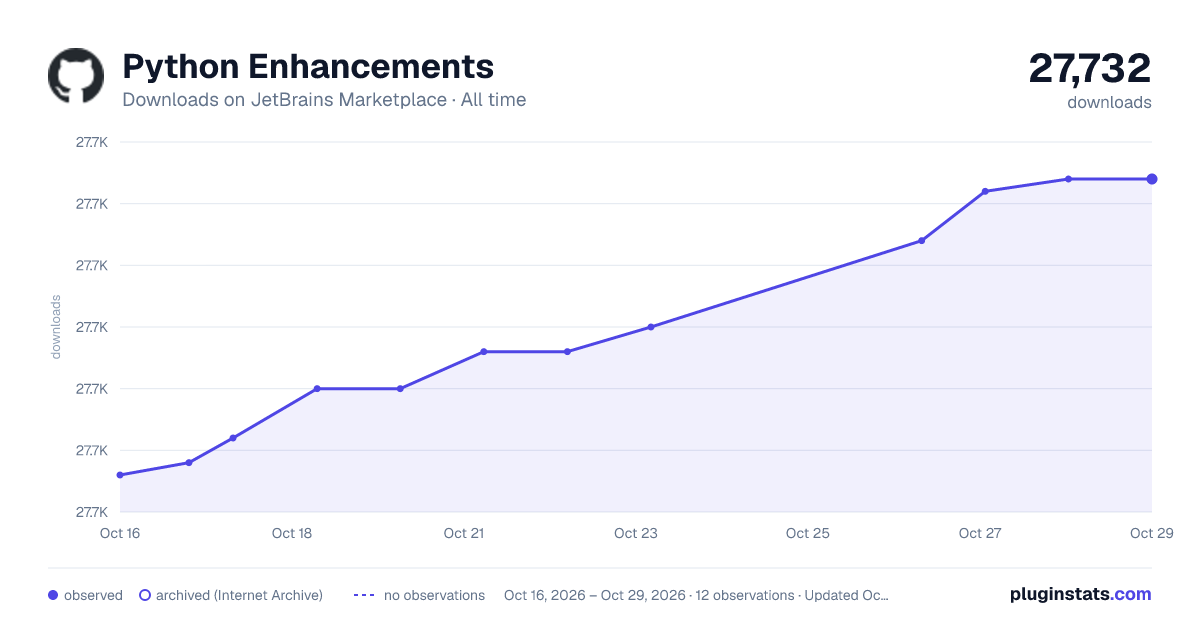The width and height of the screenshot is (1200, 630).
Task: Click the Oct 16 axis label
Action: tap(120, 533)
